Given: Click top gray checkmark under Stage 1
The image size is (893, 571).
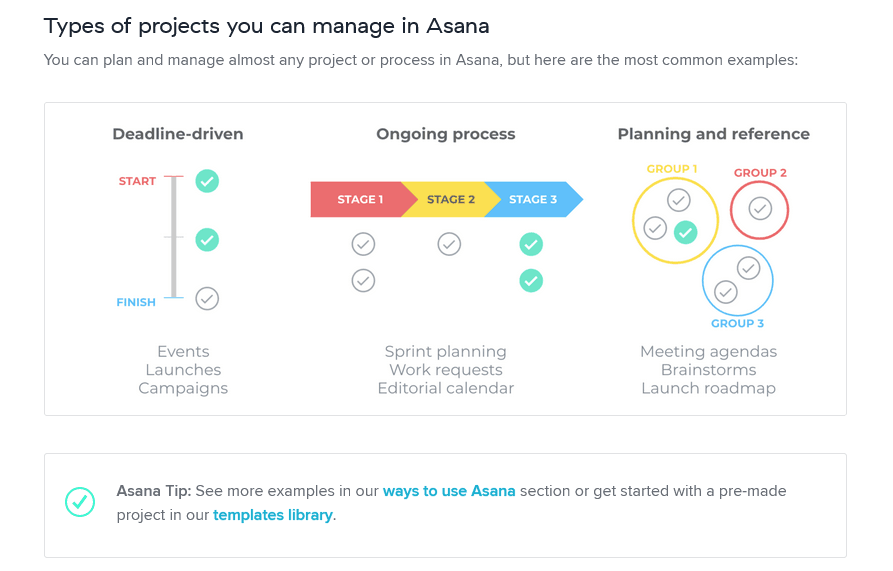Looking at the screenshot, I should coord(363,244).
